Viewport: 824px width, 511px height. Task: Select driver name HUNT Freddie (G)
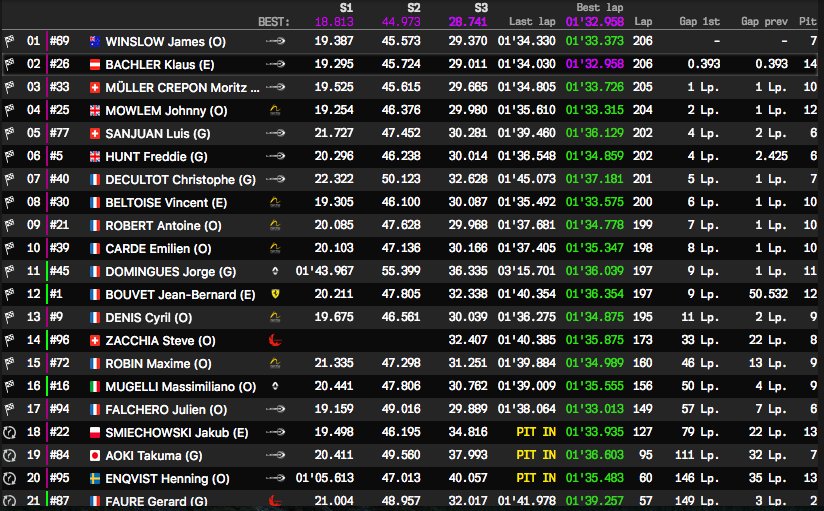coord(156,157)
